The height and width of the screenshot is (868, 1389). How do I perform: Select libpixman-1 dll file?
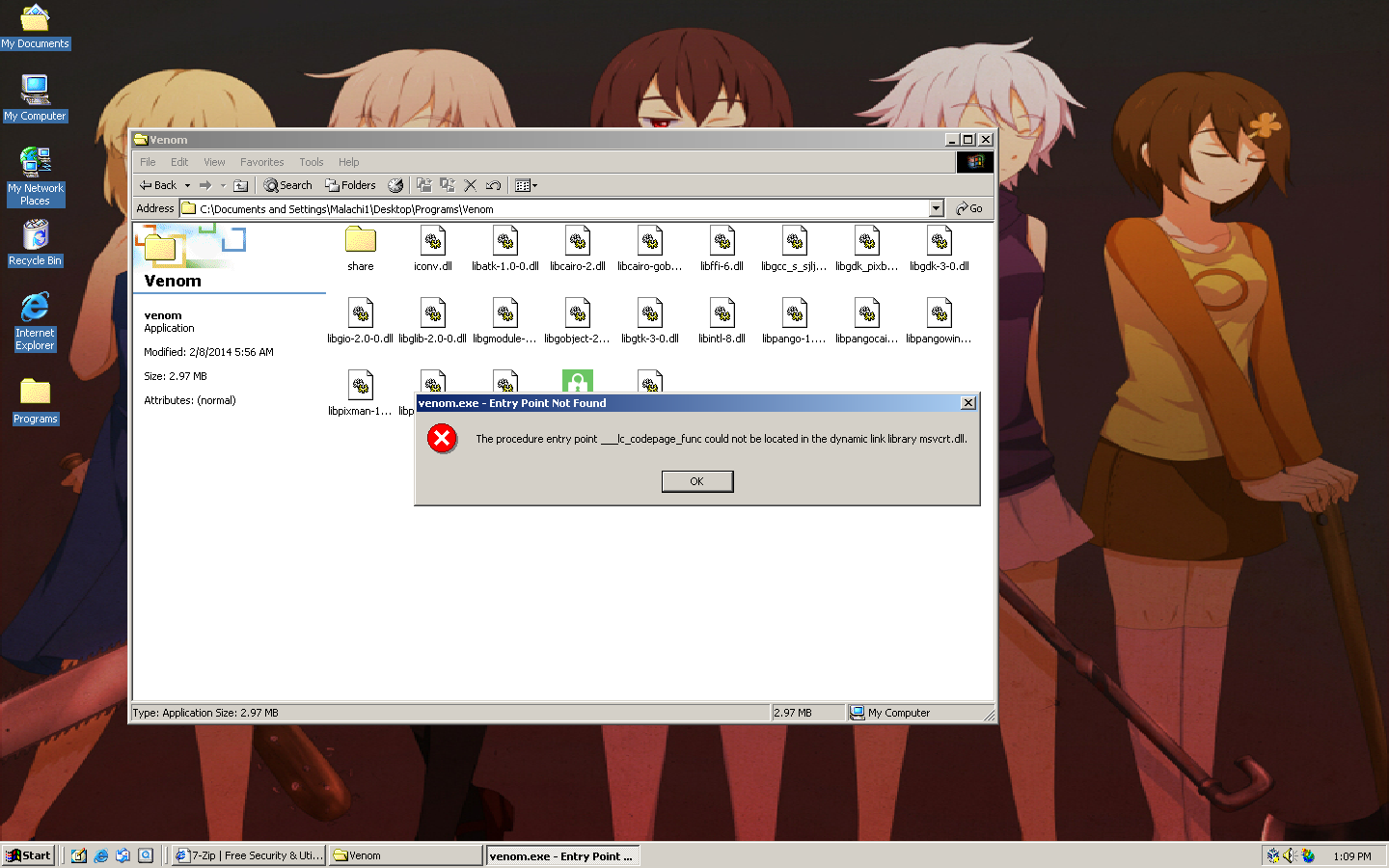(361, 393)
